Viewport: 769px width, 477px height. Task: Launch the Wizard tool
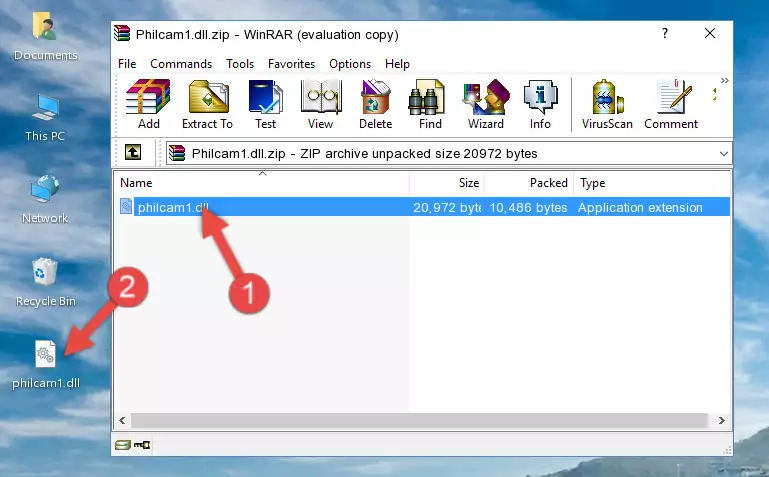coord(486,104)
